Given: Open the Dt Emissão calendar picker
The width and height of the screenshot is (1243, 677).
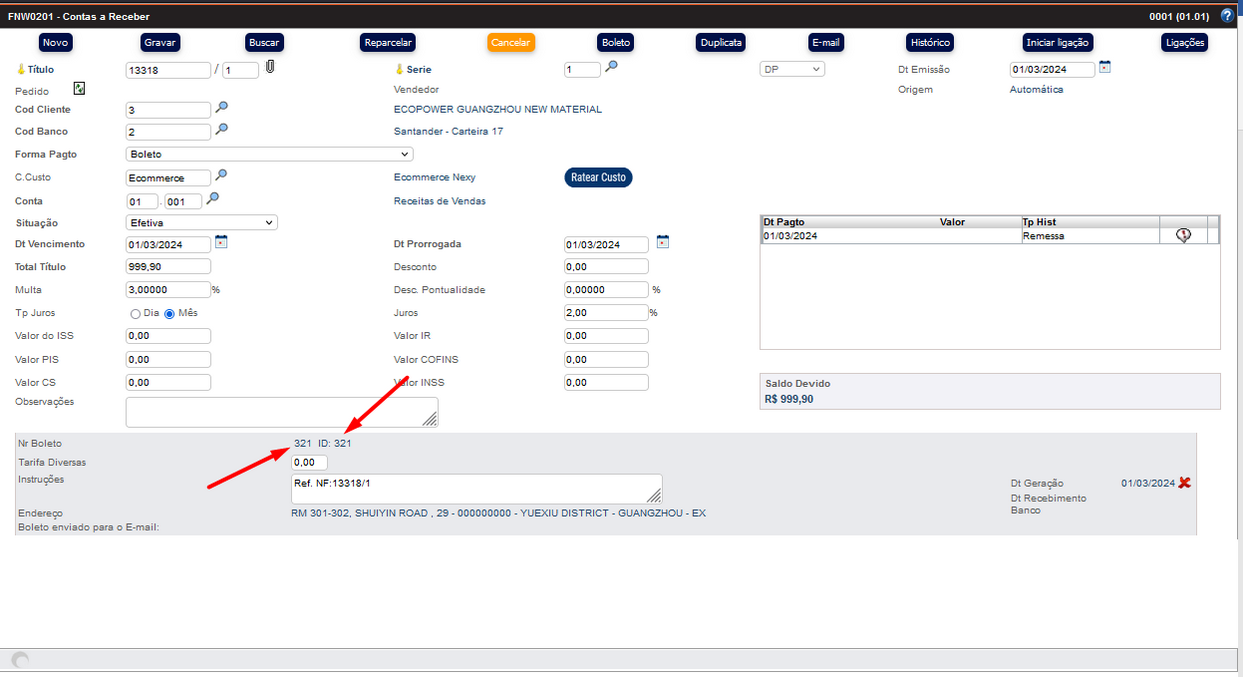Looking at the screenshot, I should (1105, 67).
